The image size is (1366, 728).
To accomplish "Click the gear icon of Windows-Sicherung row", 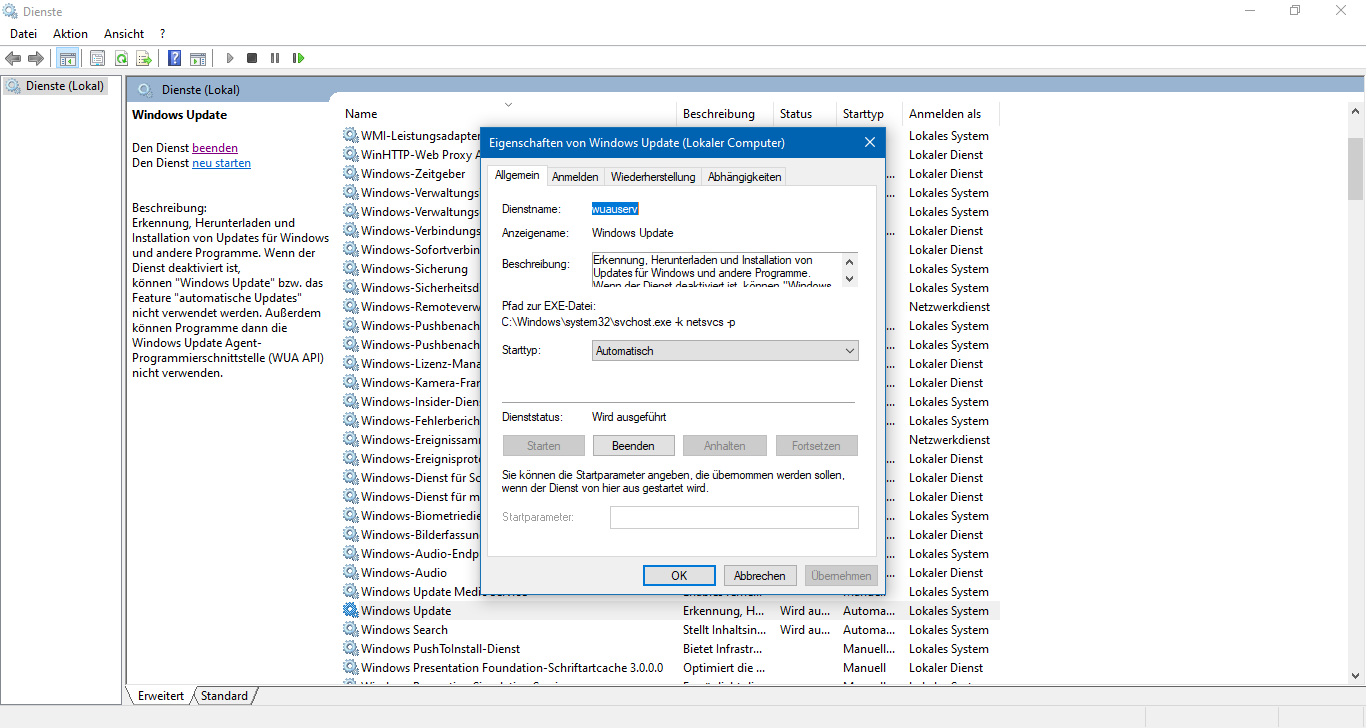I will pos(350,268).
